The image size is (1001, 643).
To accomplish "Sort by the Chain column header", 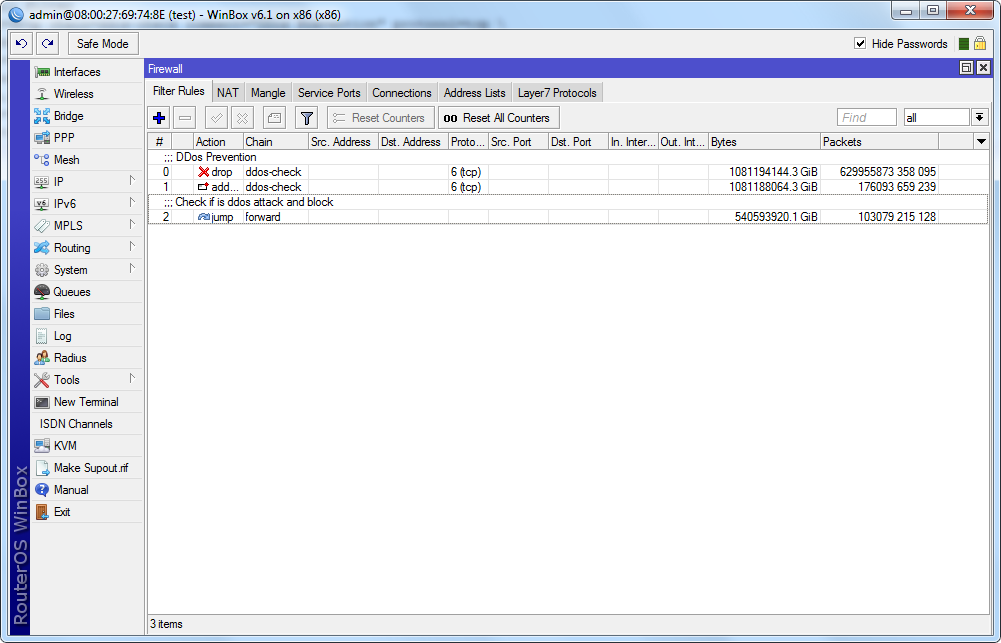I will 276,142.
